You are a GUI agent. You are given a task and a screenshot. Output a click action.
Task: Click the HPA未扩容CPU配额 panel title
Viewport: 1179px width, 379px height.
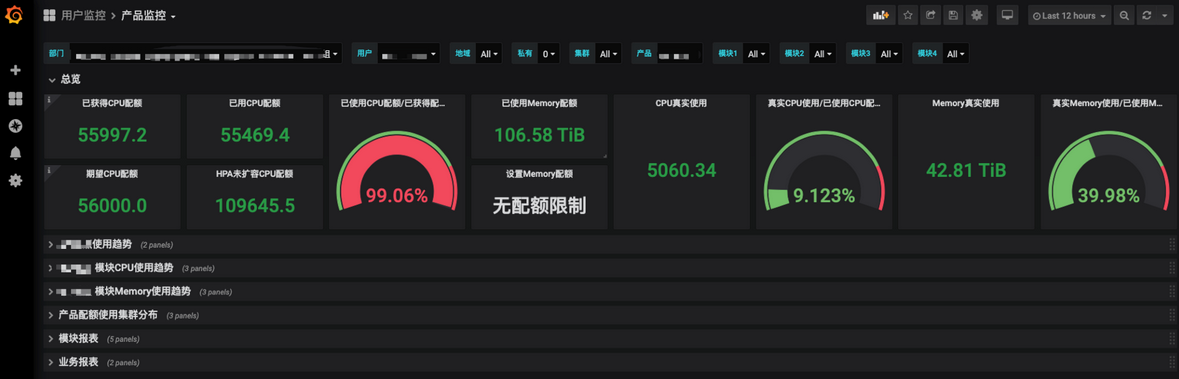[254, 174]
